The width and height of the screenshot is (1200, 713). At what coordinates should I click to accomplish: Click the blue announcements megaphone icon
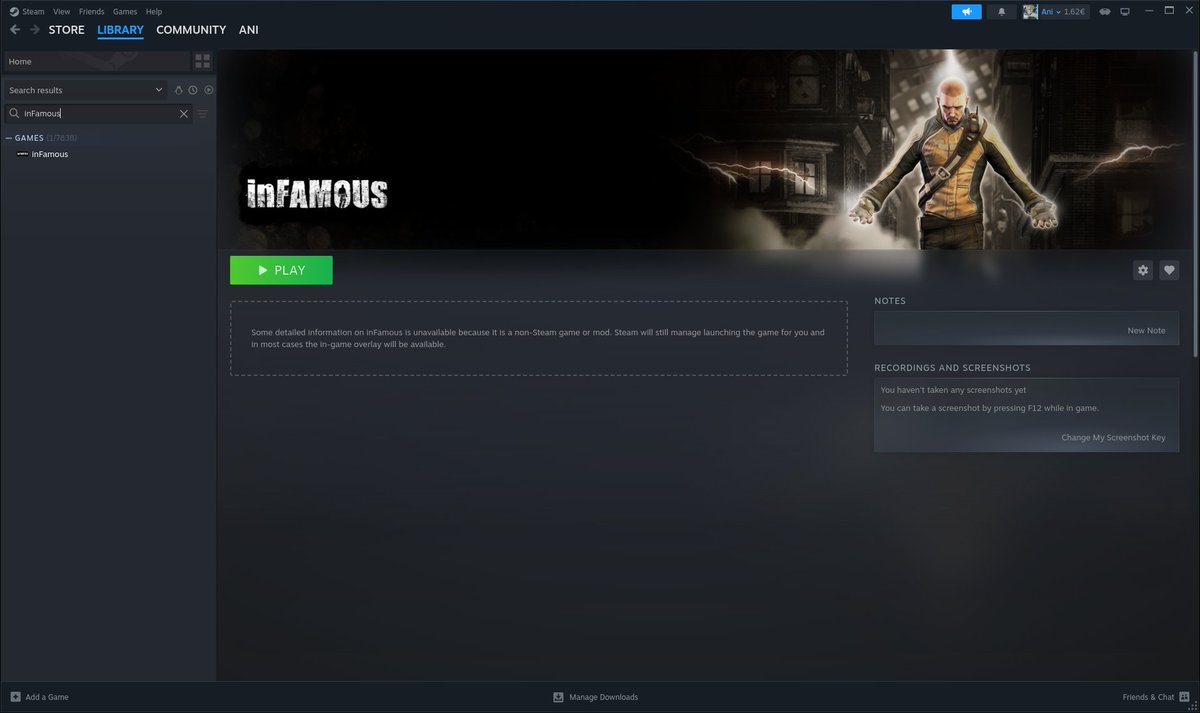(x=965, y=11)
